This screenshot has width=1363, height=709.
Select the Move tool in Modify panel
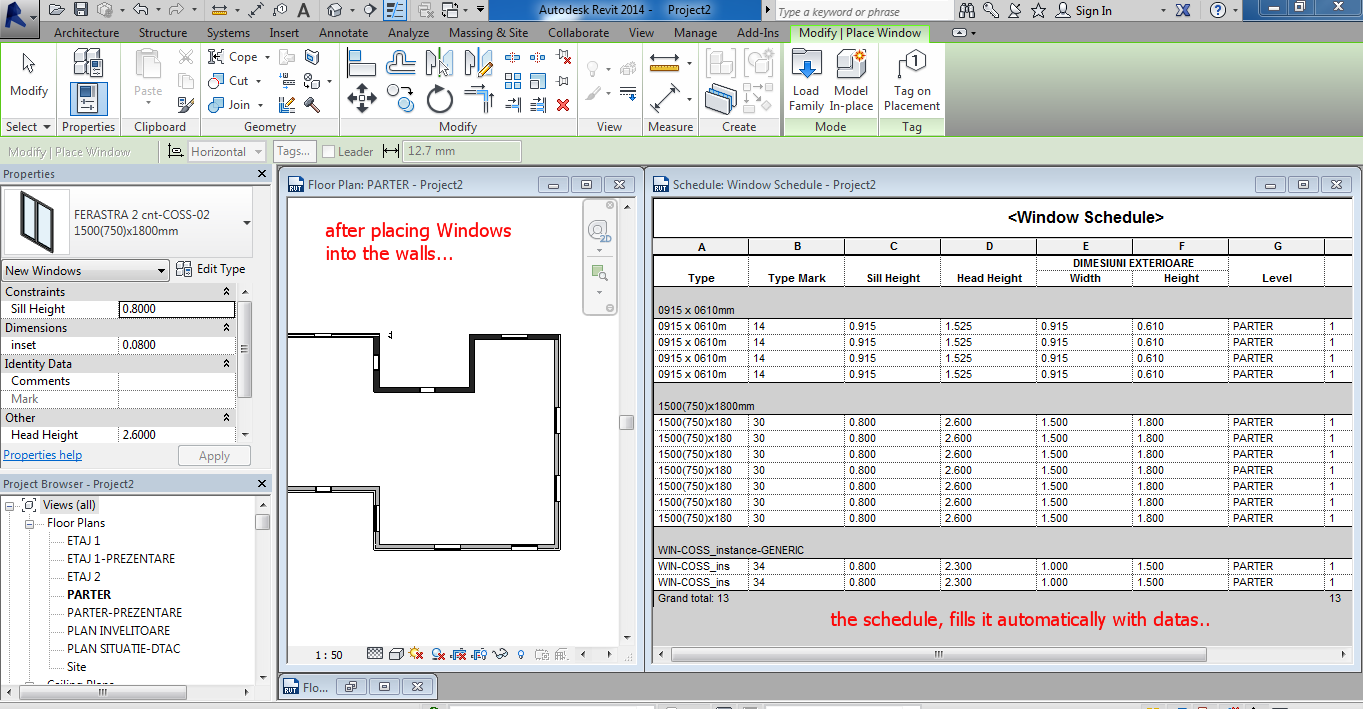tap(362, 99)
